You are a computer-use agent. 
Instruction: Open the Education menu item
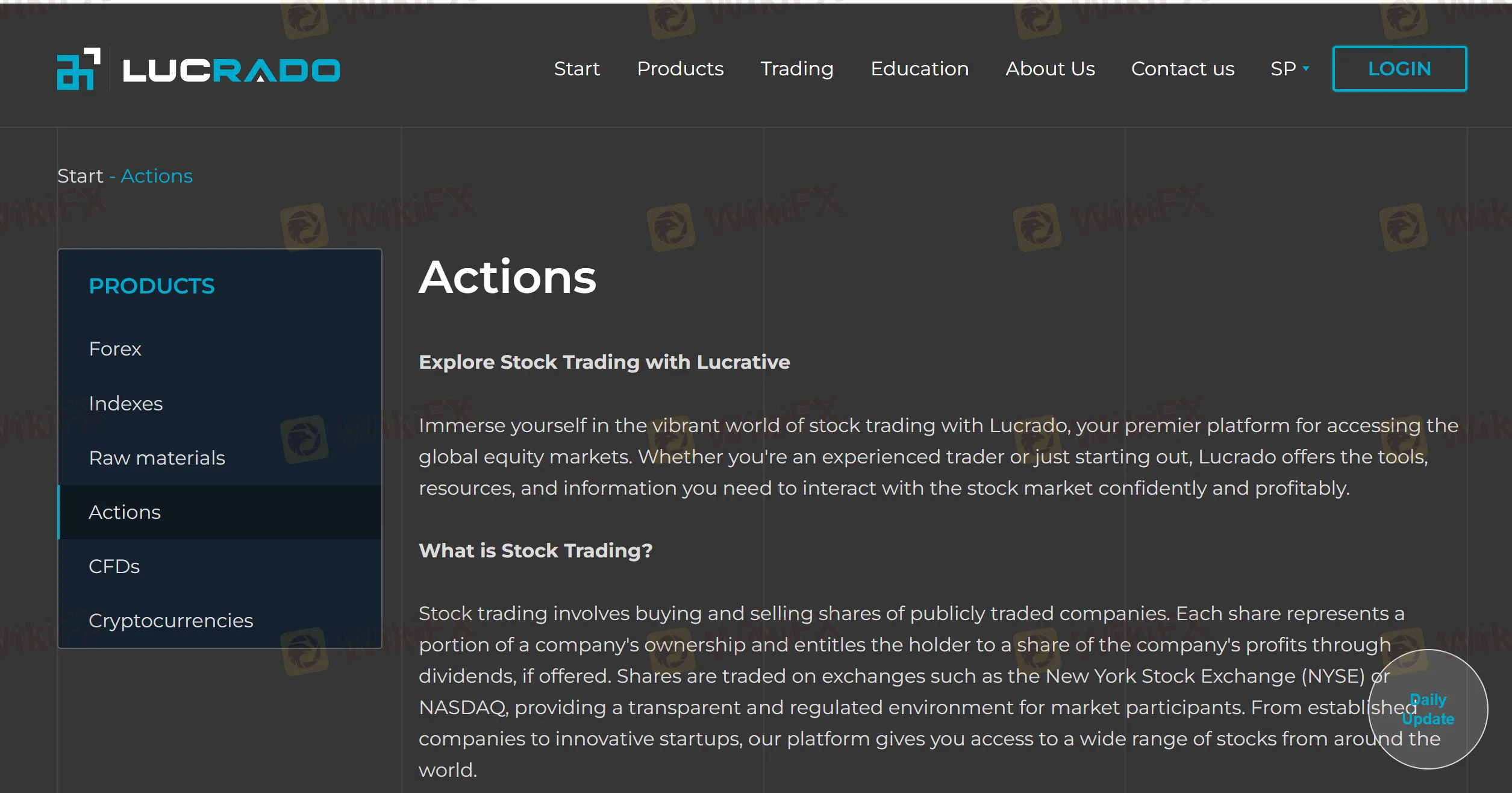pos(919,69)
